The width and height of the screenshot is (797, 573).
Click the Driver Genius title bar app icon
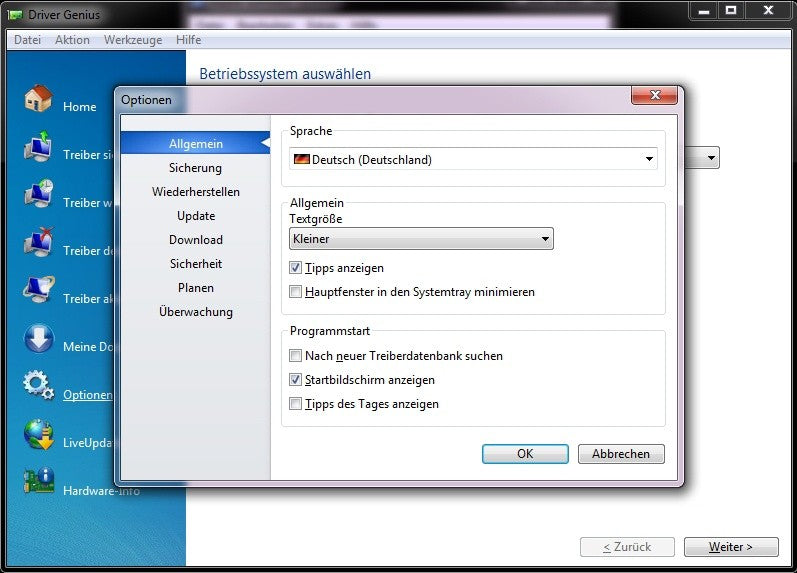click(x=15, y=15)
